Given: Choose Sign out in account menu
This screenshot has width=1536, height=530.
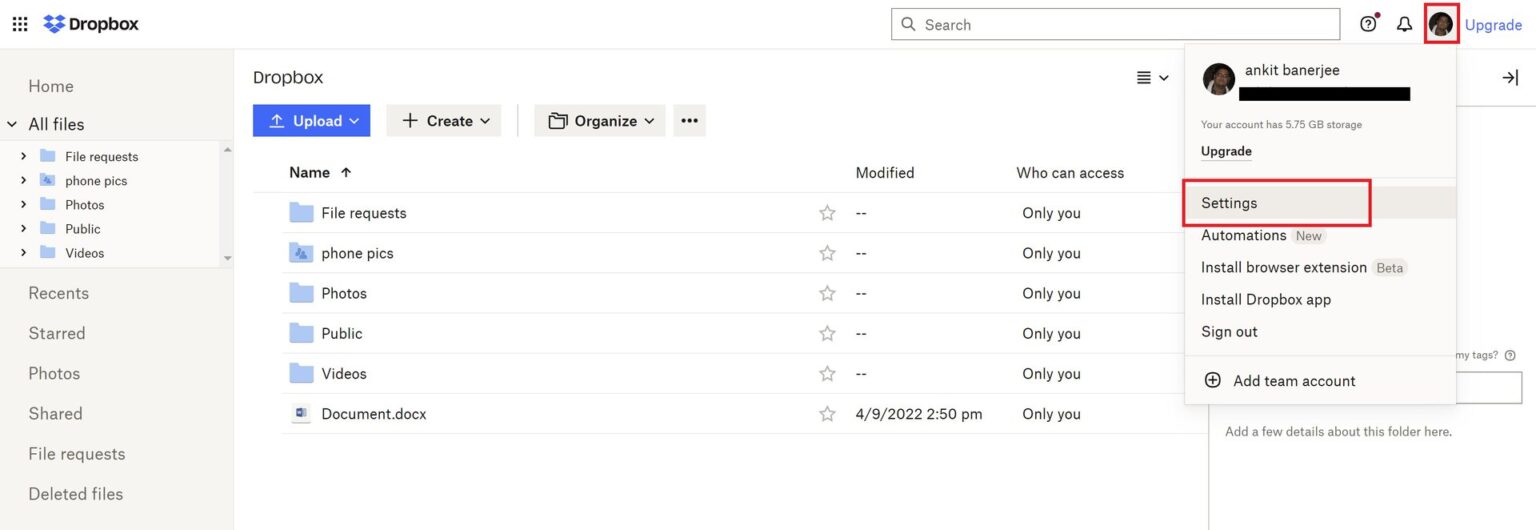Looking at the screenshot, I should pyautogui.click(x=1229, y=332).
